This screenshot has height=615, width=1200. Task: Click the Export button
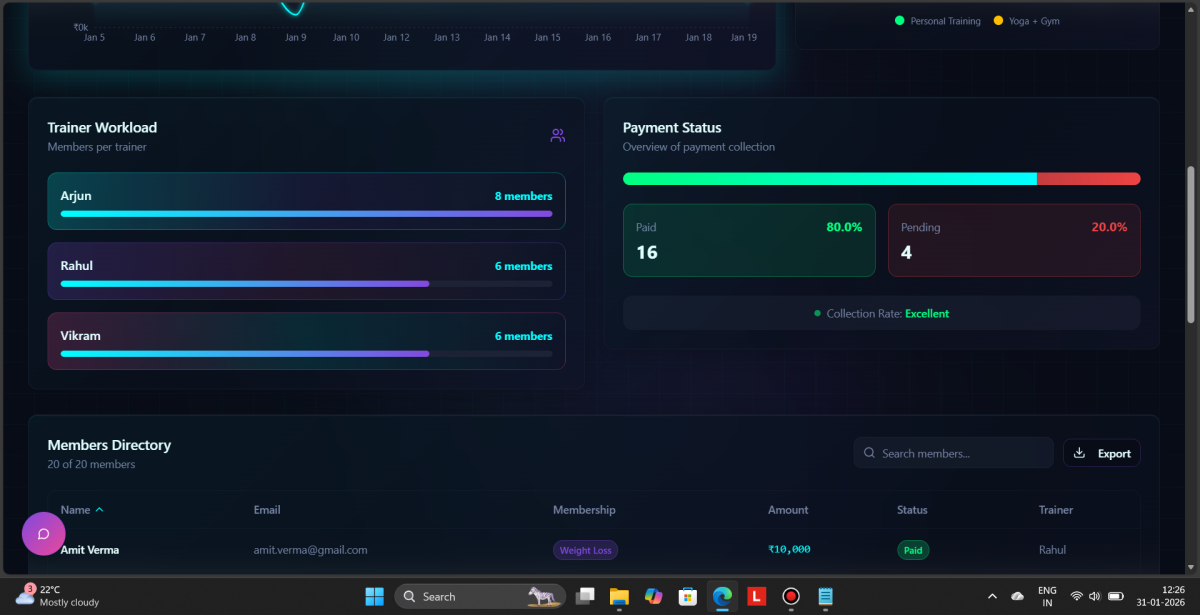1101,453
